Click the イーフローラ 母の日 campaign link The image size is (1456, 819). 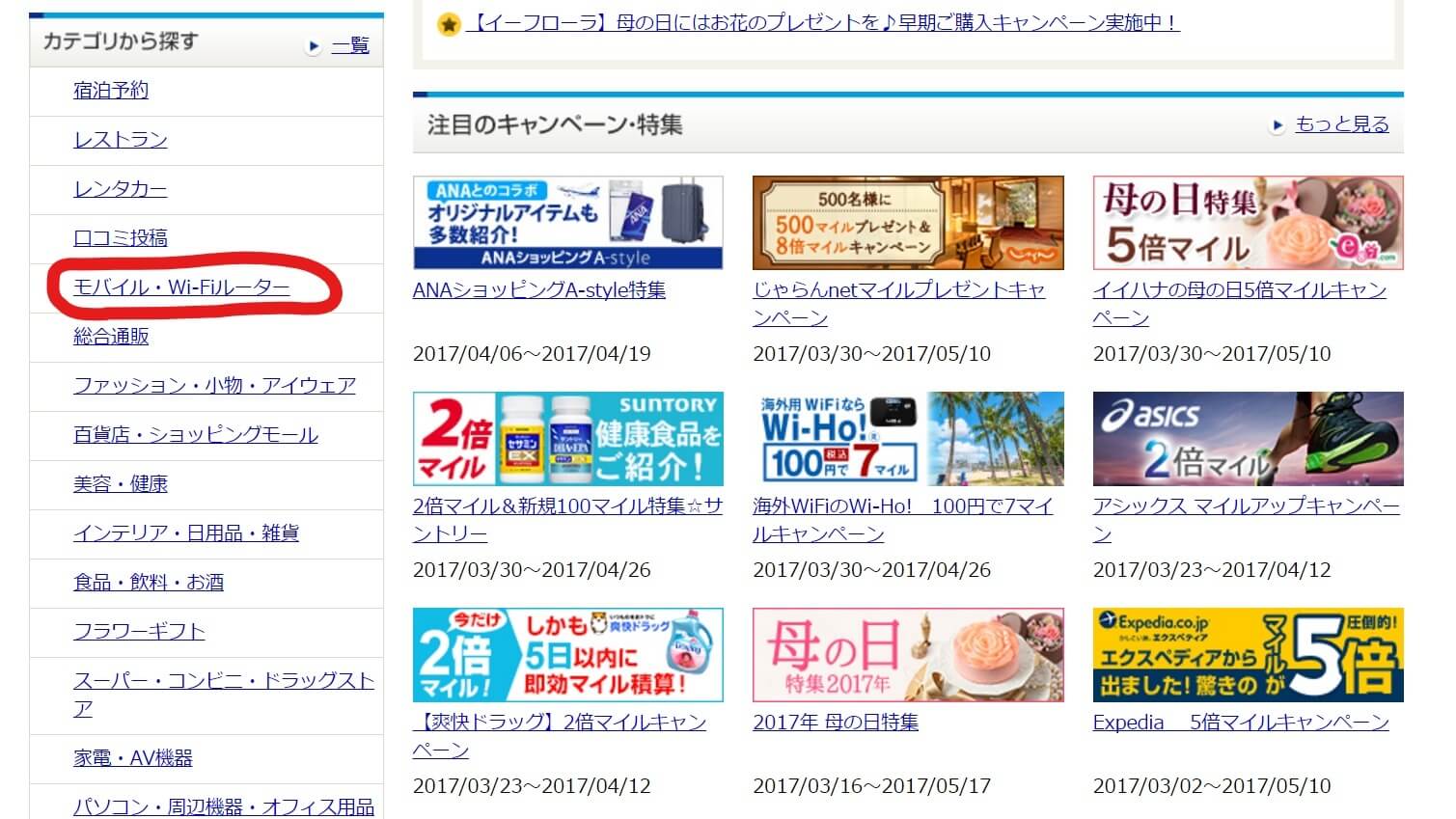[822, 22]
